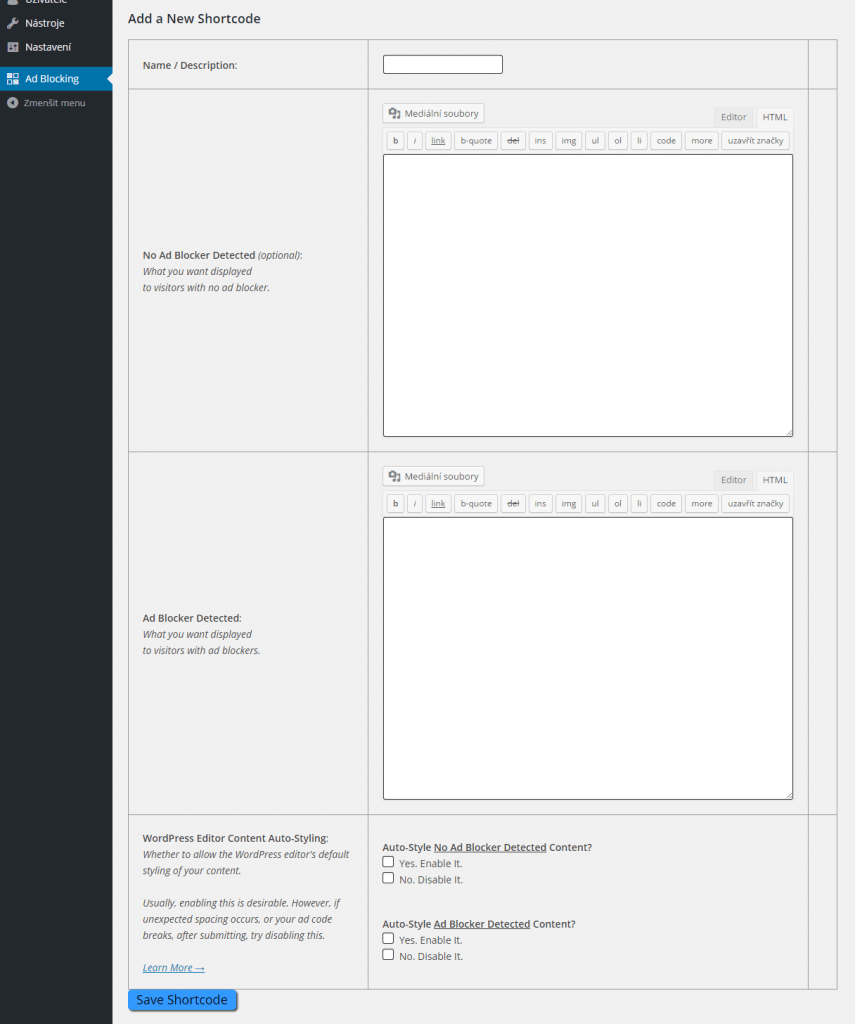855x1024 pixels.
Task: Insert more tag in Ad Blocker Detected editor
Action: click(x=702, y=504)
